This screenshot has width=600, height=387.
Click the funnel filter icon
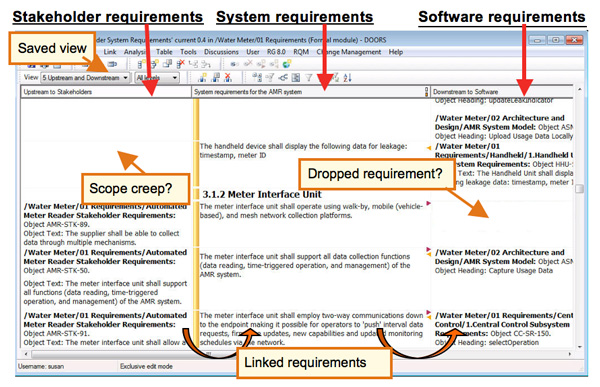click(308, 78)
